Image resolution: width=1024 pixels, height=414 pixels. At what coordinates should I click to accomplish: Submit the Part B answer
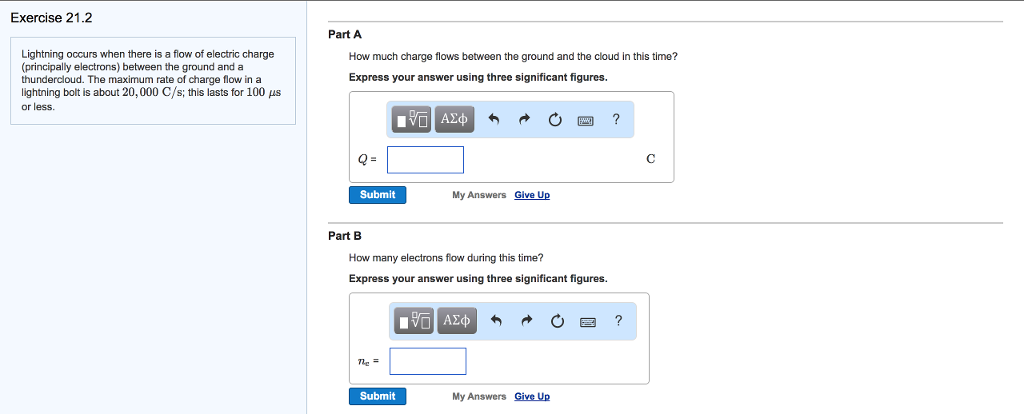[377, 396]
